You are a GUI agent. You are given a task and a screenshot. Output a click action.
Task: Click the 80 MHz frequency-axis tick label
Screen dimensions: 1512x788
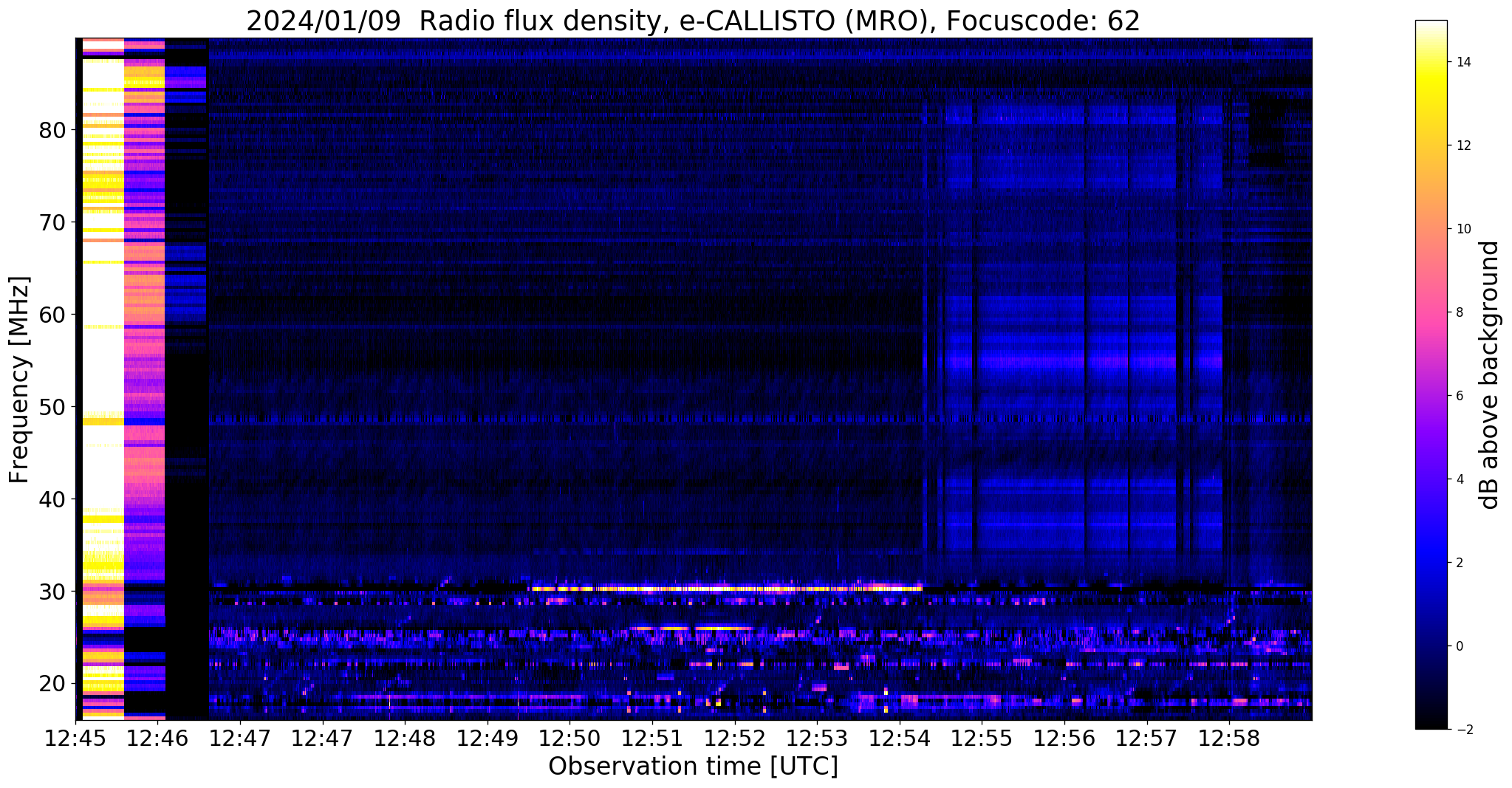point(52,130)
